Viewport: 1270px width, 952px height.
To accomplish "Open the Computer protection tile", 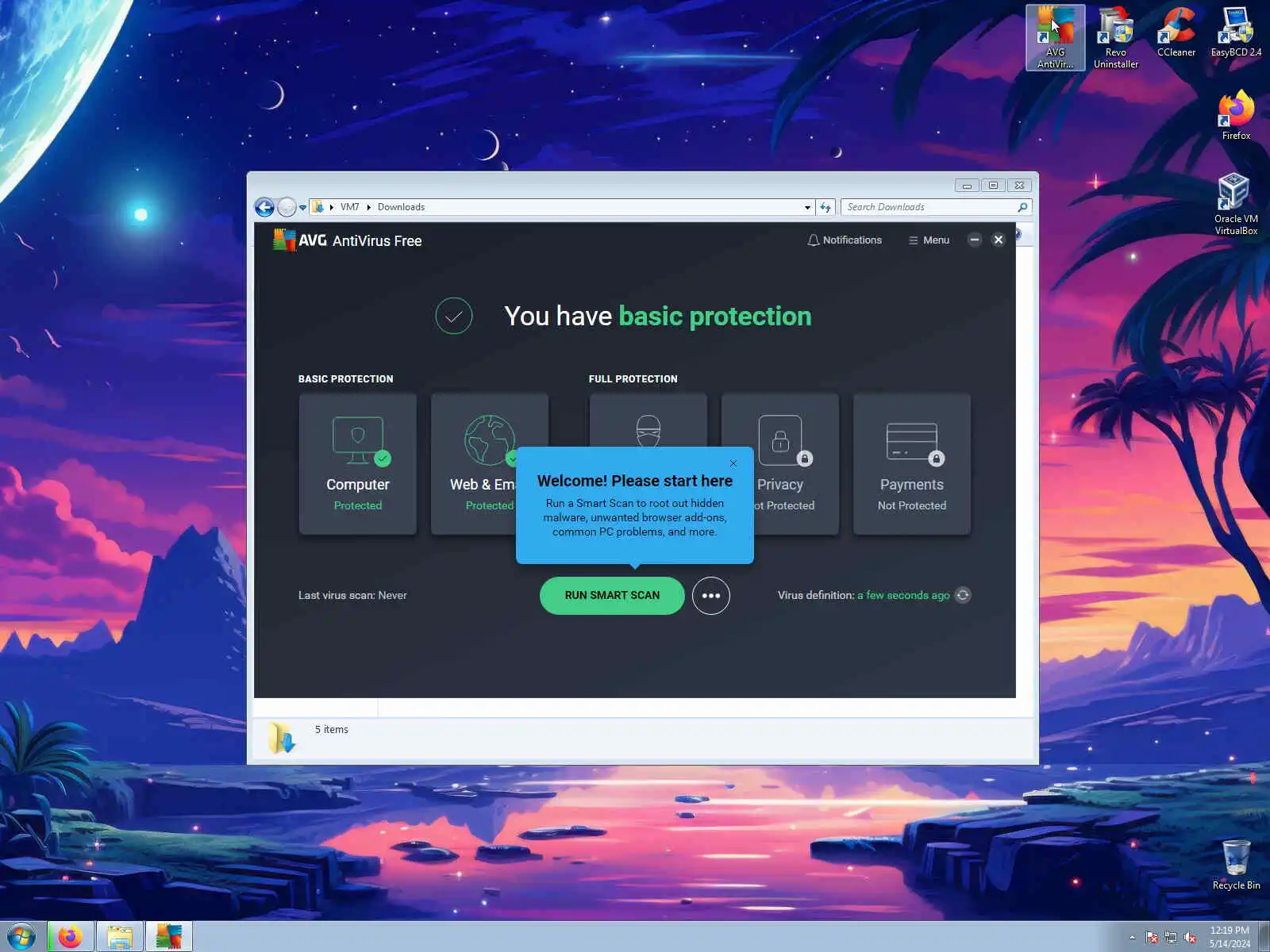I will [358, 464].
